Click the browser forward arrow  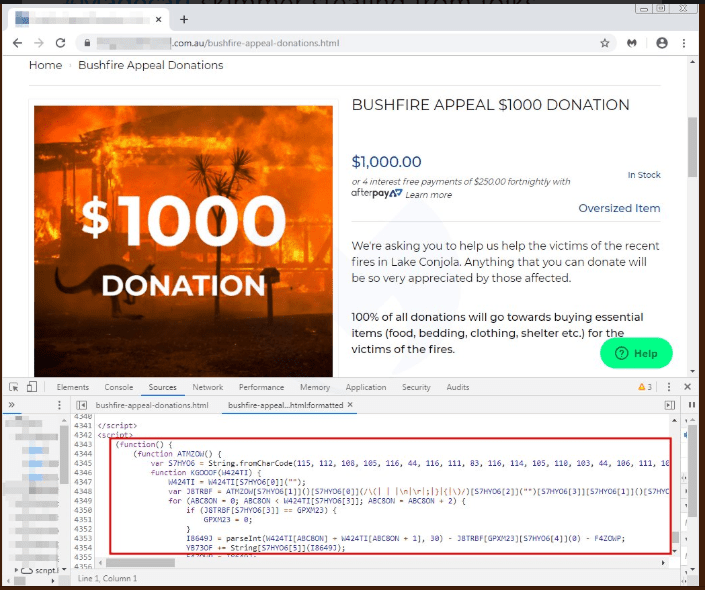(39, 43)
